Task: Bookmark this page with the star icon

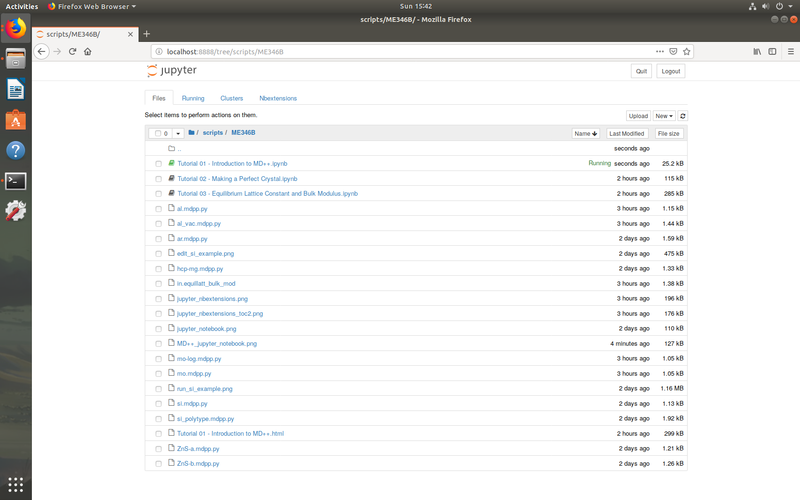Action: coord(686,52)
